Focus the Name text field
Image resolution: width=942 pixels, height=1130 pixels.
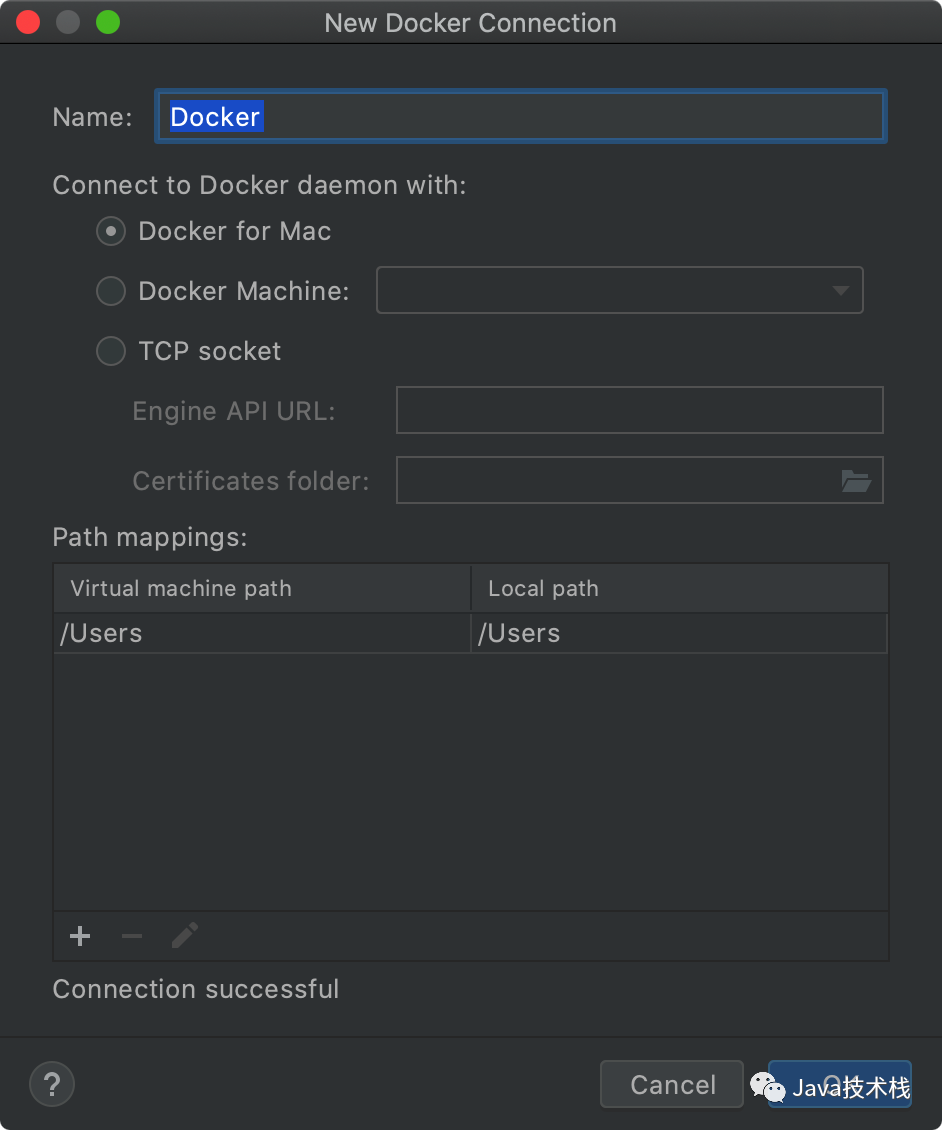pos(520,116)
